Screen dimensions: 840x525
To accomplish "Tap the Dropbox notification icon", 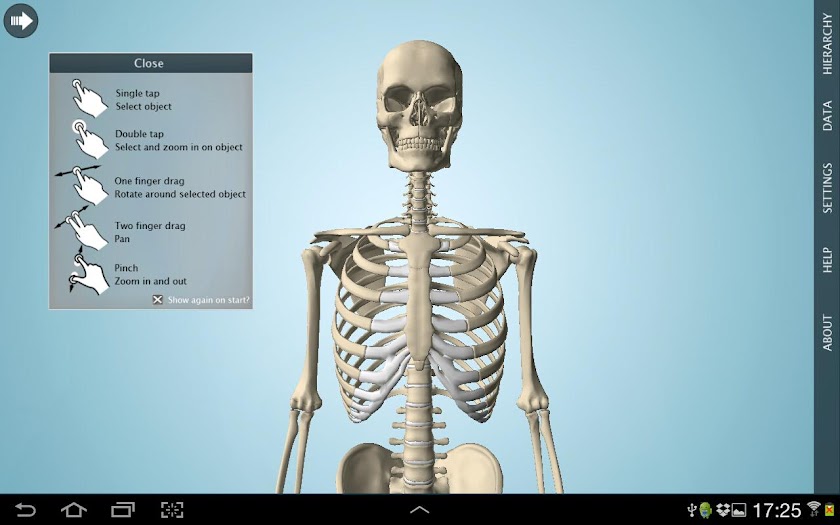I will (723, 510).
